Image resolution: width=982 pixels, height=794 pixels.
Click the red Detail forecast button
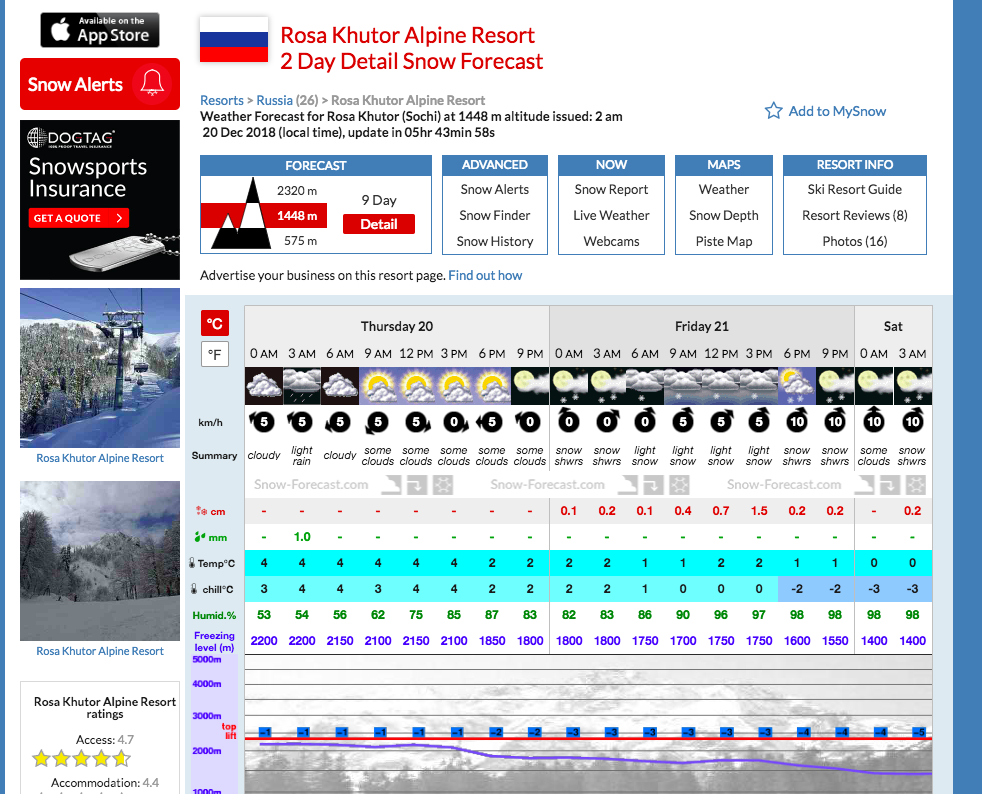(379, 224)
